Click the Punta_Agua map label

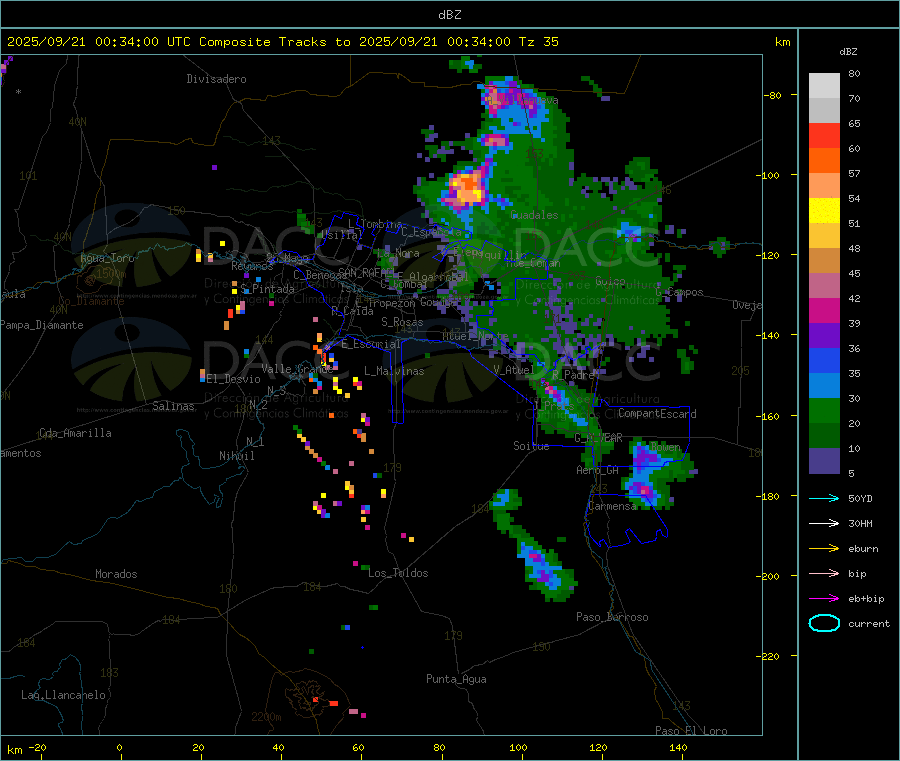[x=456, y=680]
